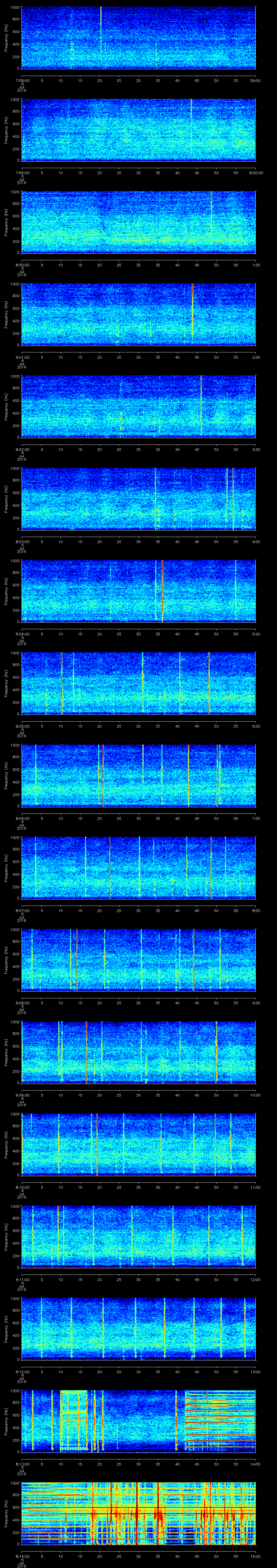Click the 8:11:00 start time label
This screenshot has height=1568, width=277.
[x=22, y=1279]
